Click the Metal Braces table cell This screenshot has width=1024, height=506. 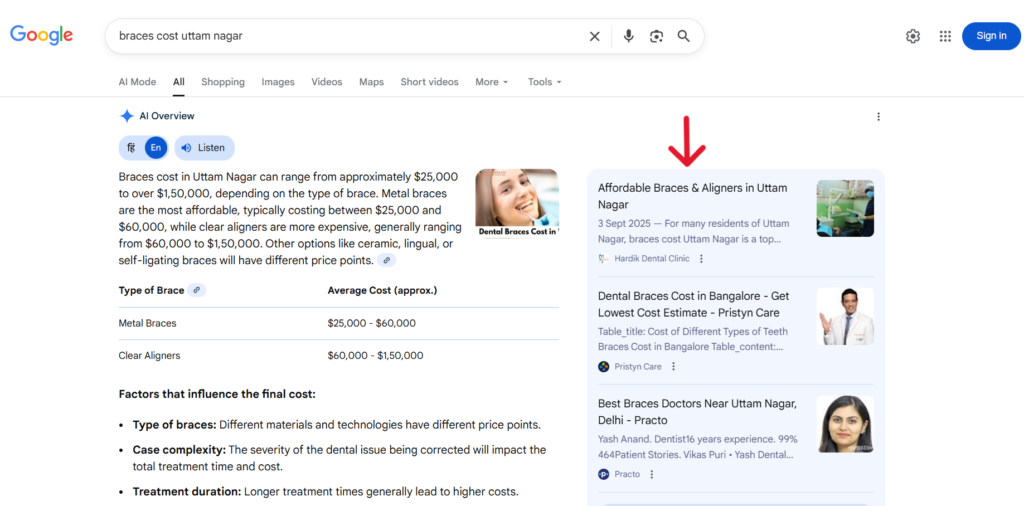148,323
